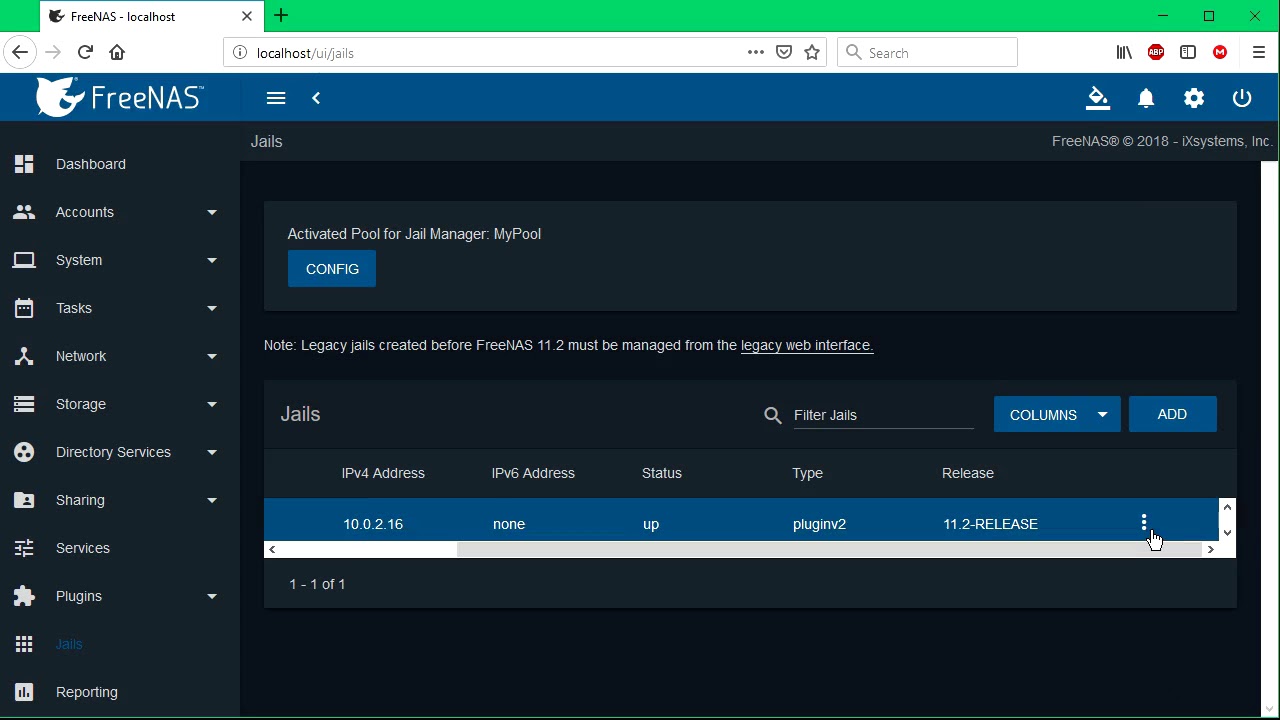Screen dimensions: 1280x720
Task: Click the FreeNAS logo
Action: (120, 97)
